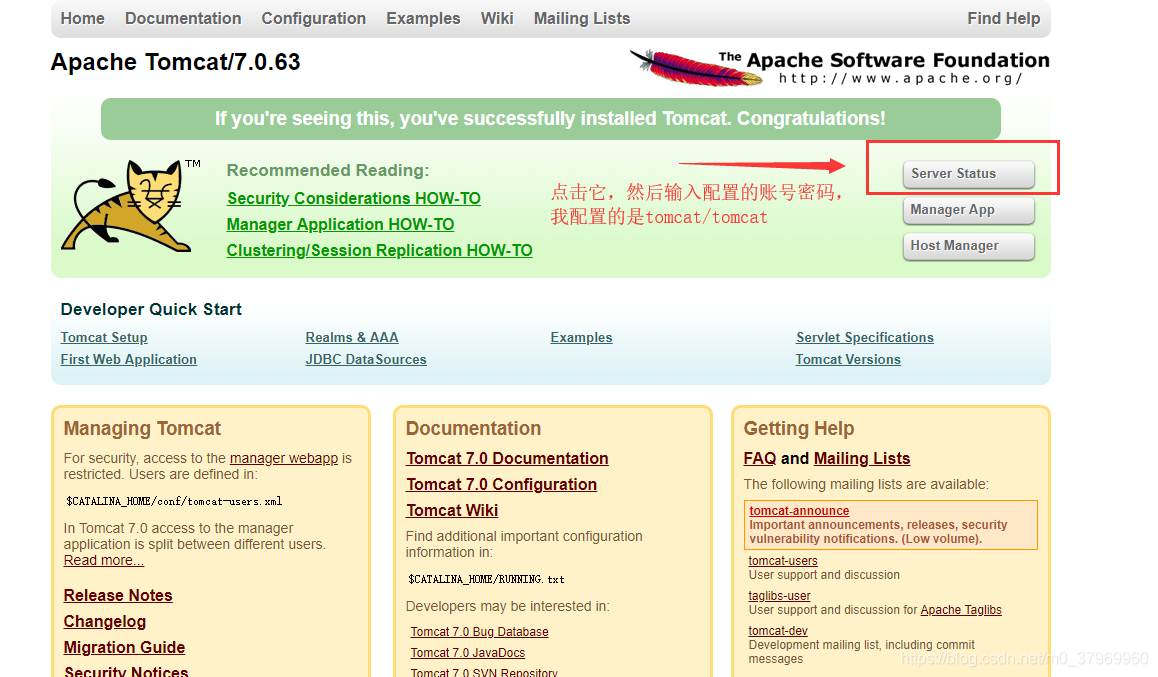Open Tomcat Versions link
The height and width of the screenshot is (677, 1158).
click(x=849, y=360)
